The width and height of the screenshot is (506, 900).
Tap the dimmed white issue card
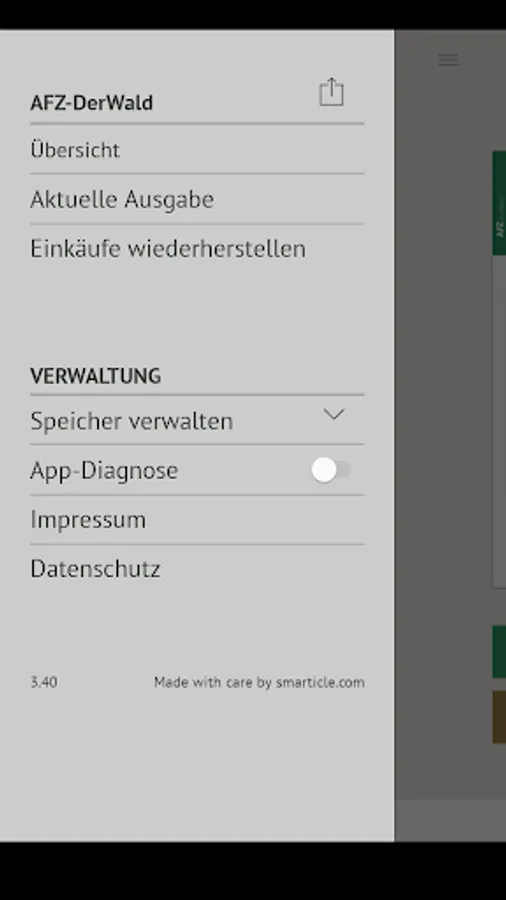point(499,422)
